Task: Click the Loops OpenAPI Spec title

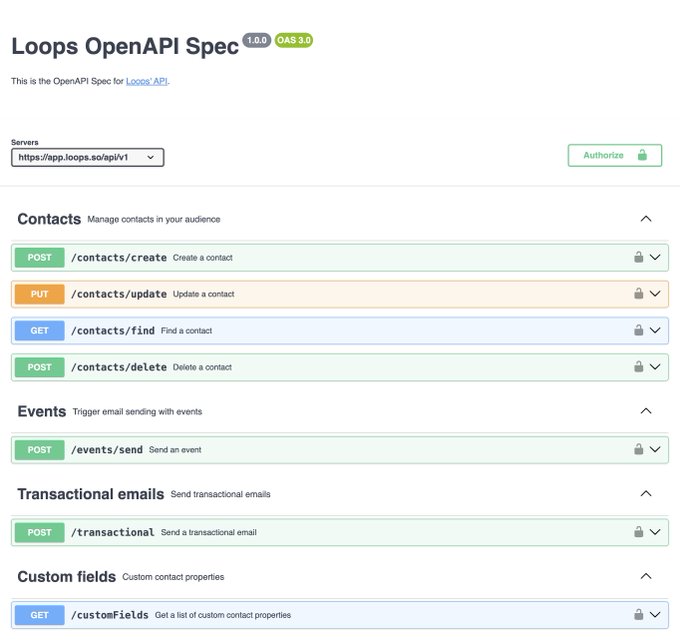Action: pos(125,46)
